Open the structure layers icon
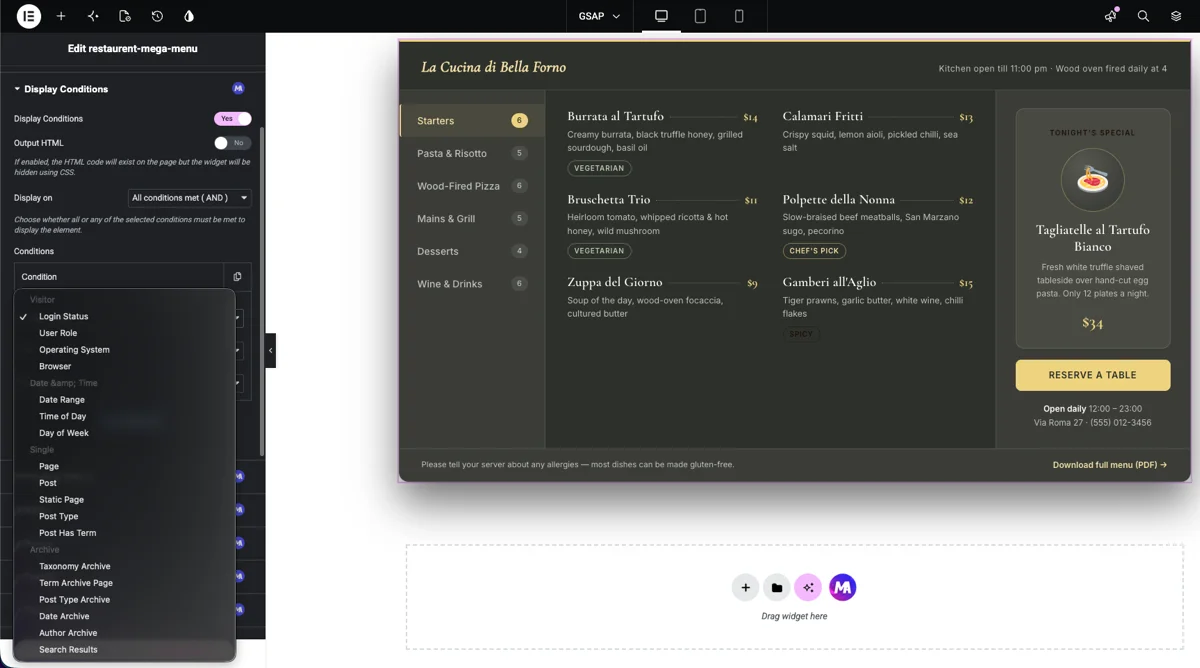 (x=1176, y=16)
